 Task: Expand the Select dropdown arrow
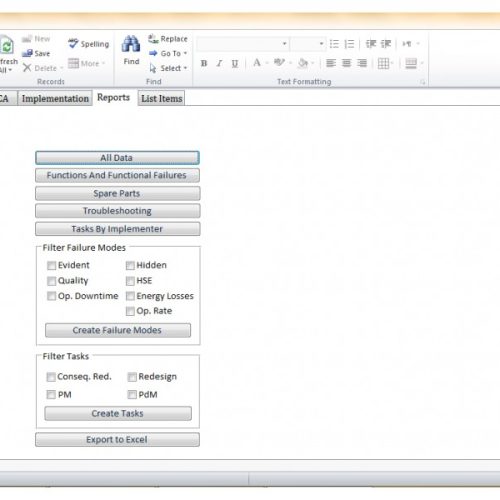coord(185,68)
